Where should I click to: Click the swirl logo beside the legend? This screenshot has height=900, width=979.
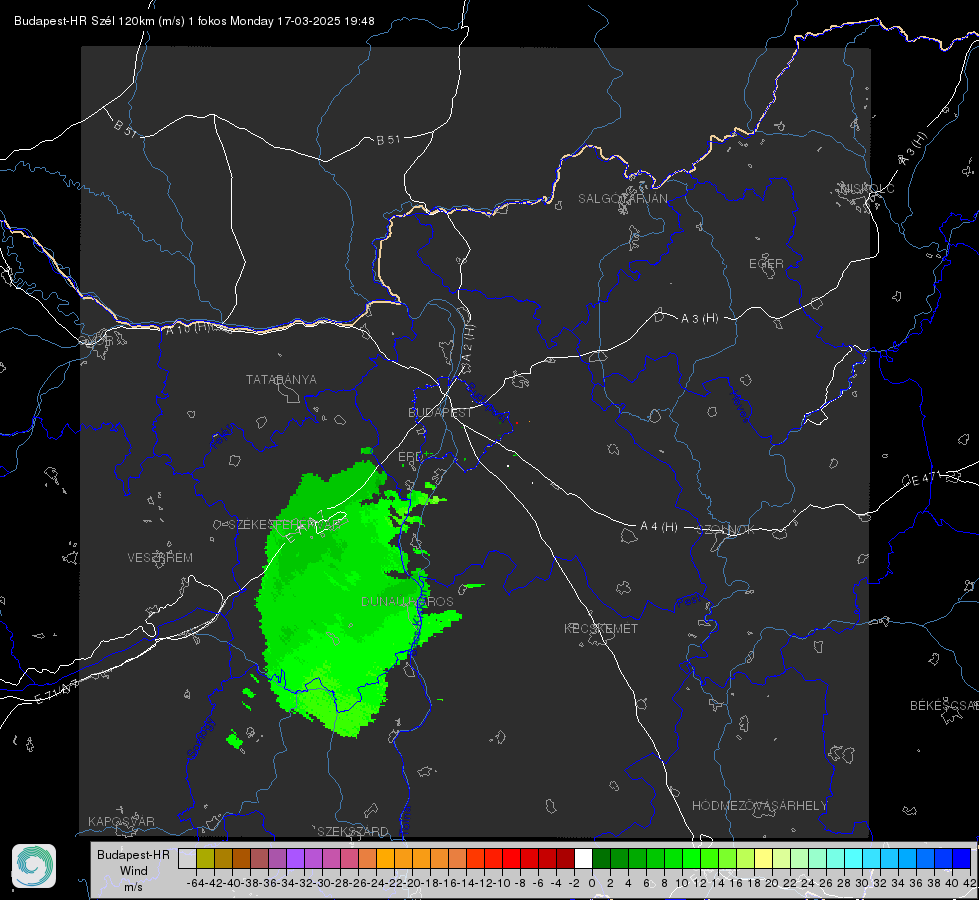[34, 866]
